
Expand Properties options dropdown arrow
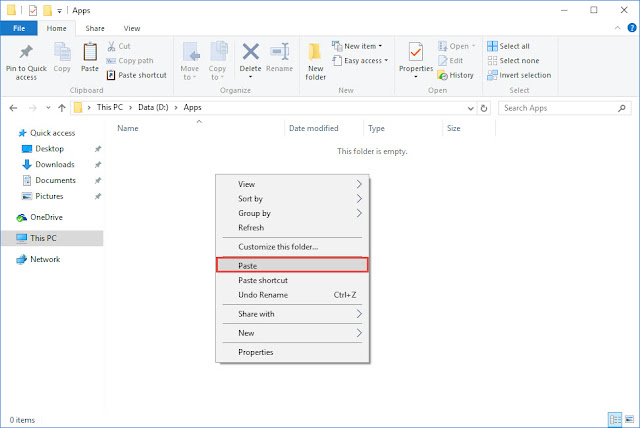[416, 77]
